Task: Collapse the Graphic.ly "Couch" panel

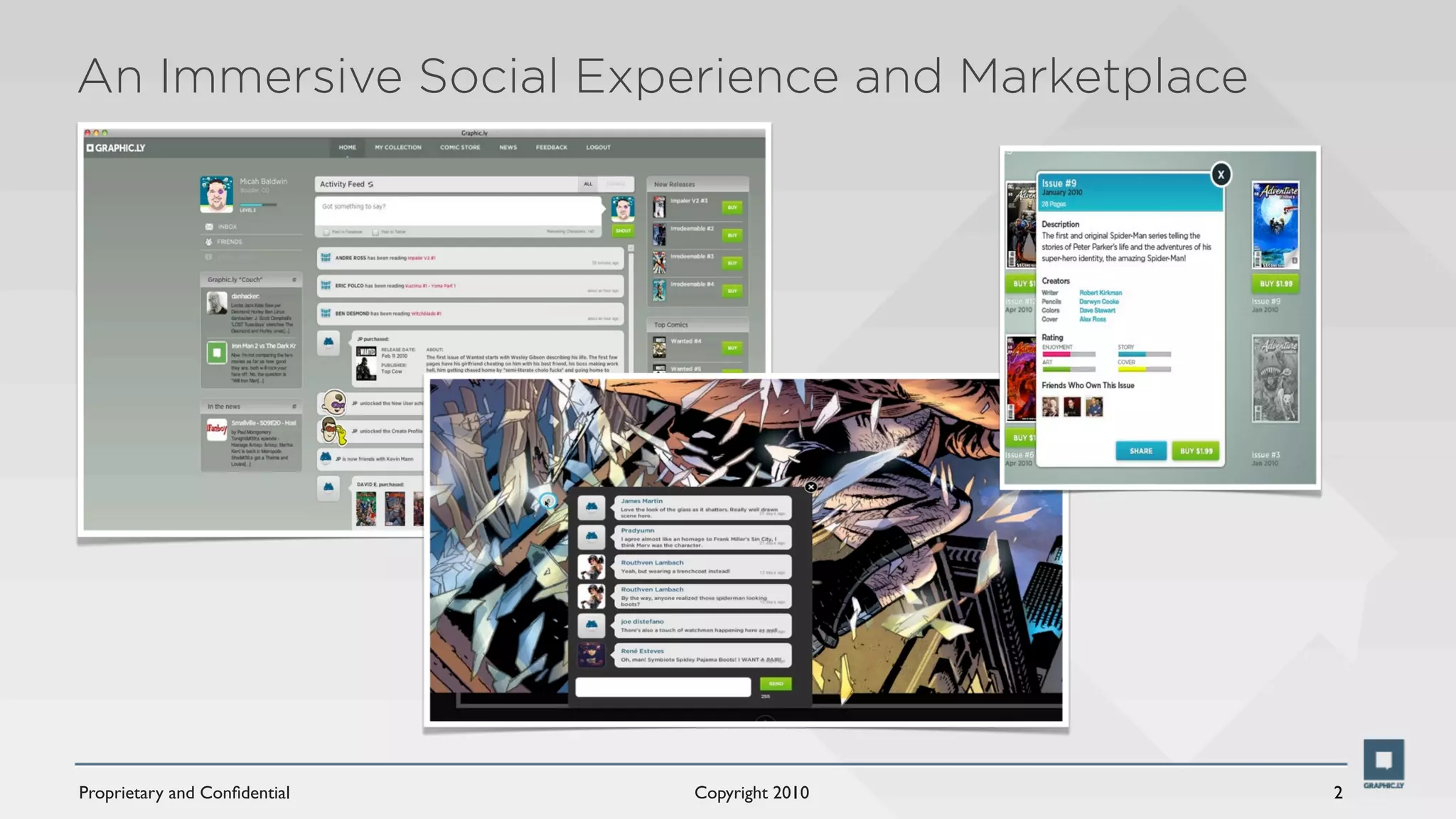Action: point(294,279)
